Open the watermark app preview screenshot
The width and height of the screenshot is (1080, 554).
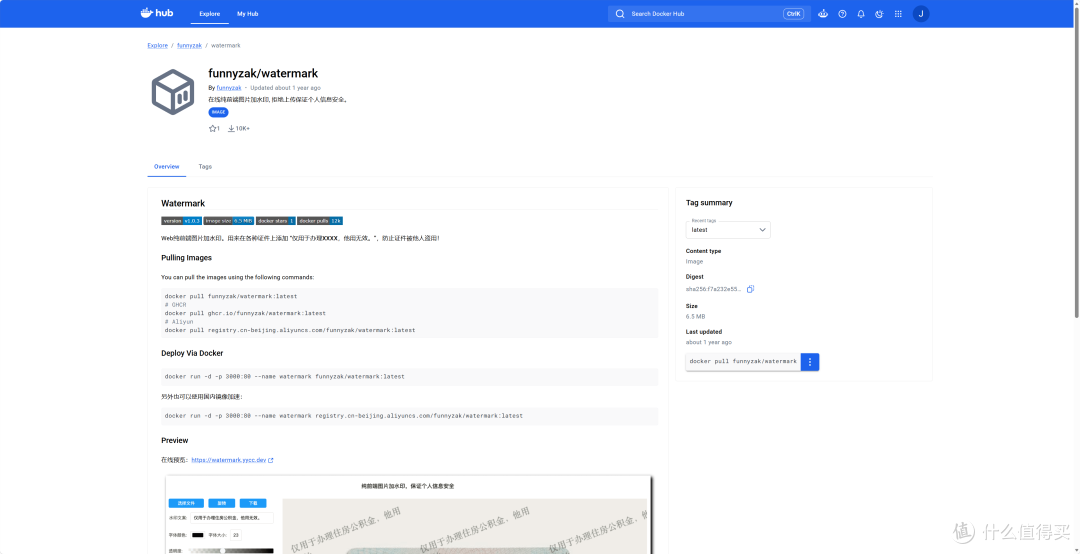[x=408, y=514]
